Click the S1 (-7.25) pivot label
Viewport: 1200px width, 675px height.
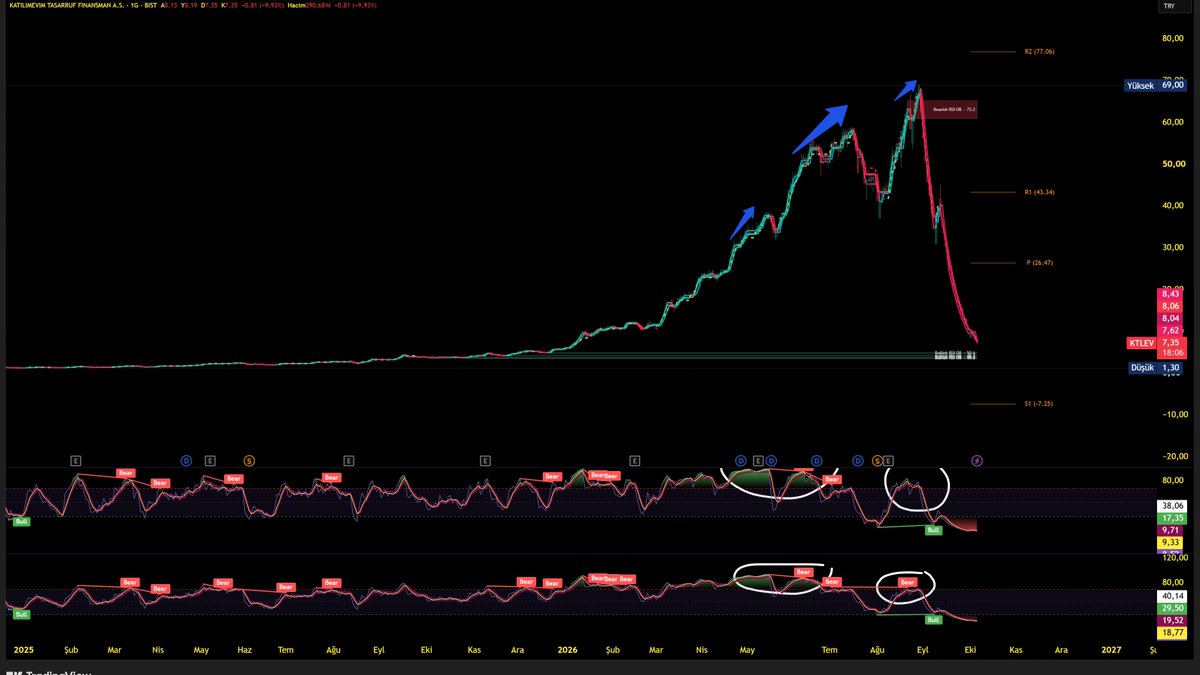pyautogui.click(x=1039, y=403)
